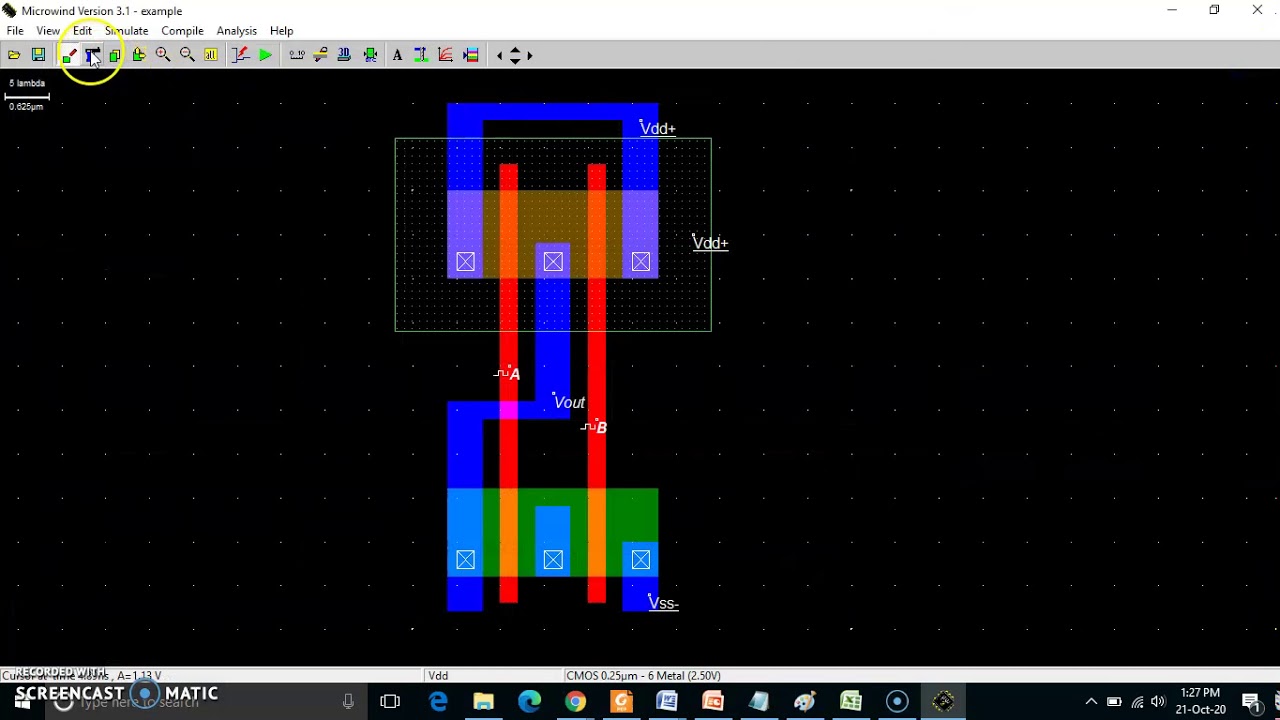Click the view all icon

coord(211,55)
